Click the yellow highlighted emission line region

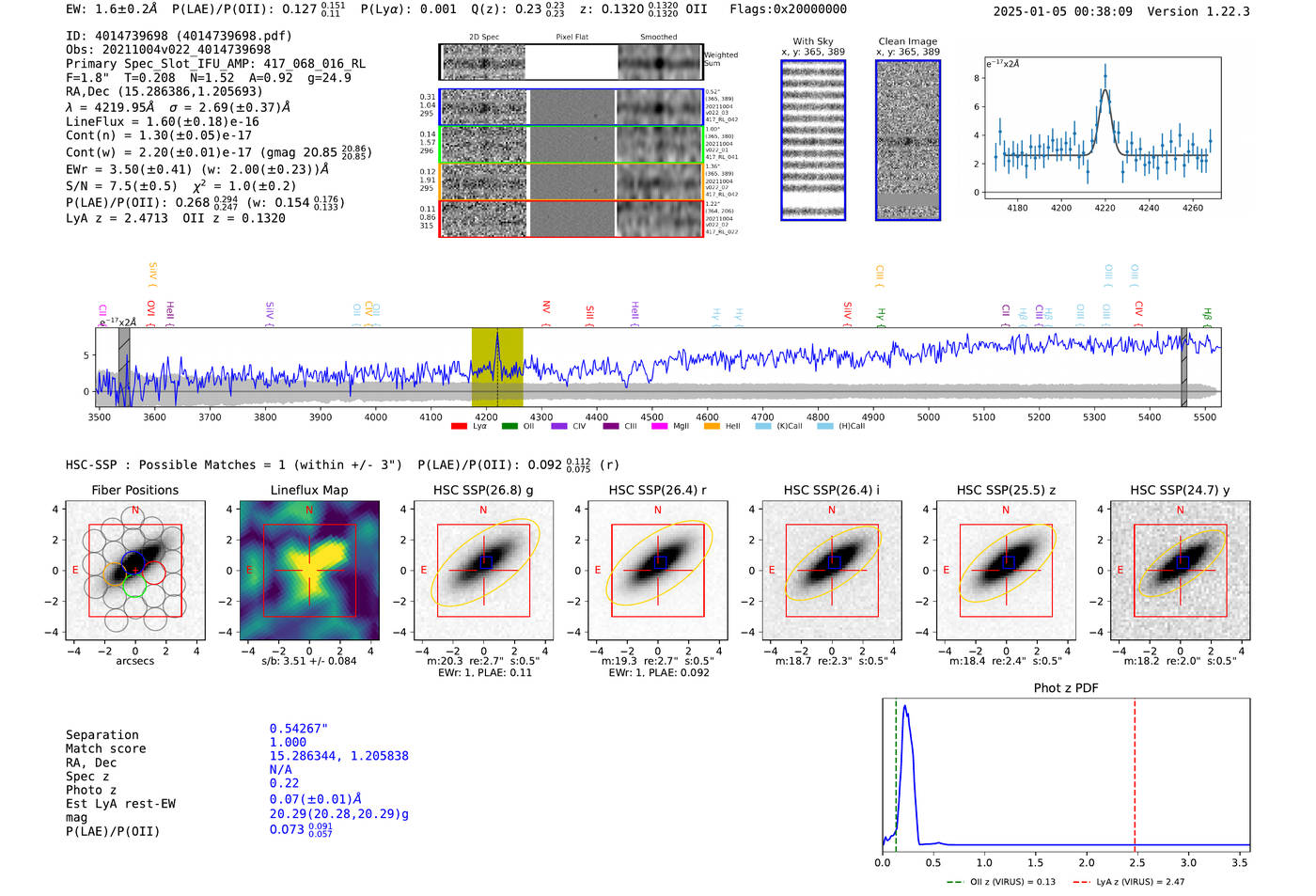pyautogui.click(x=497, y=367)
